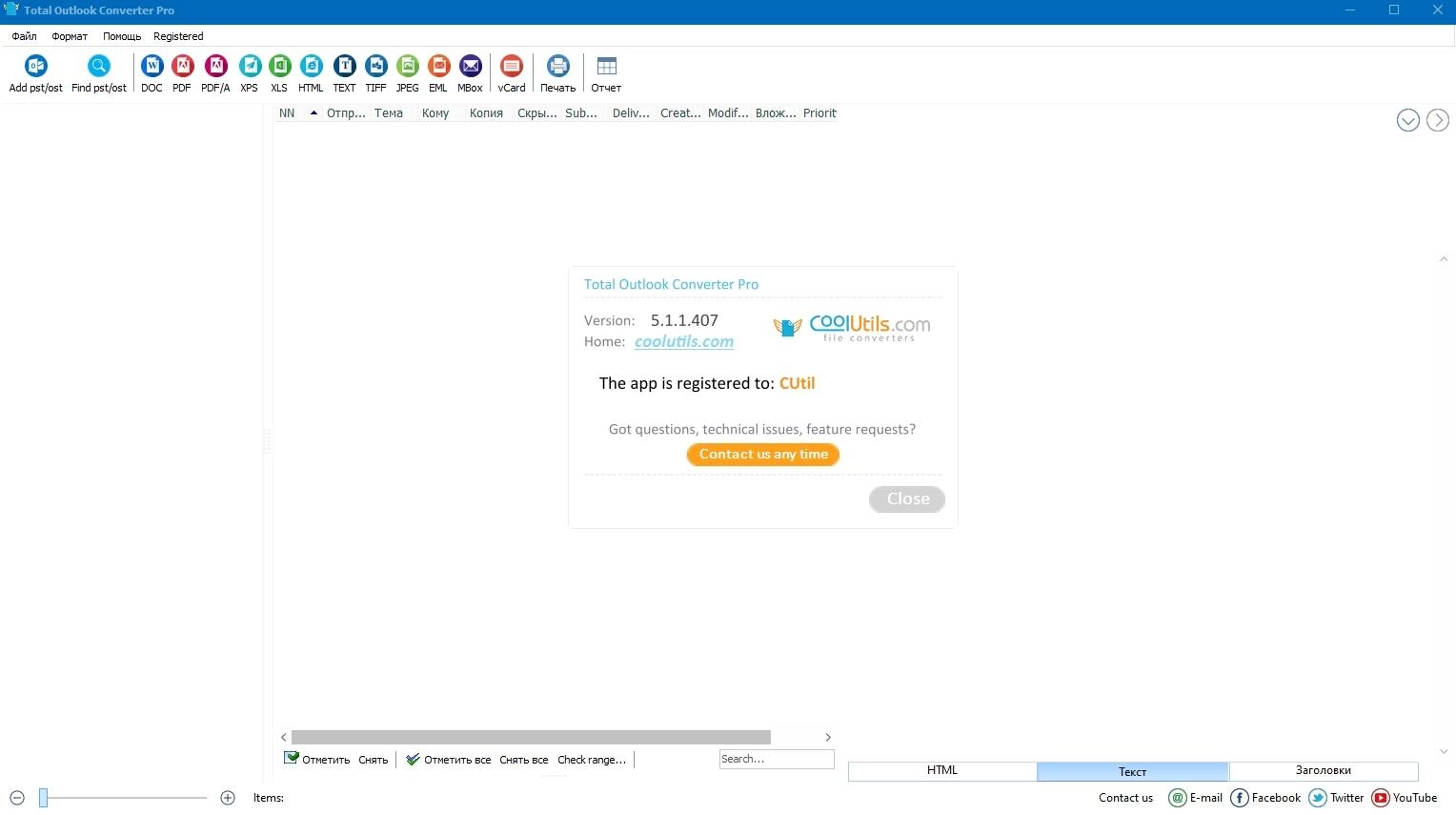Switch to Текст preview tab

[x=1133, y=771]
